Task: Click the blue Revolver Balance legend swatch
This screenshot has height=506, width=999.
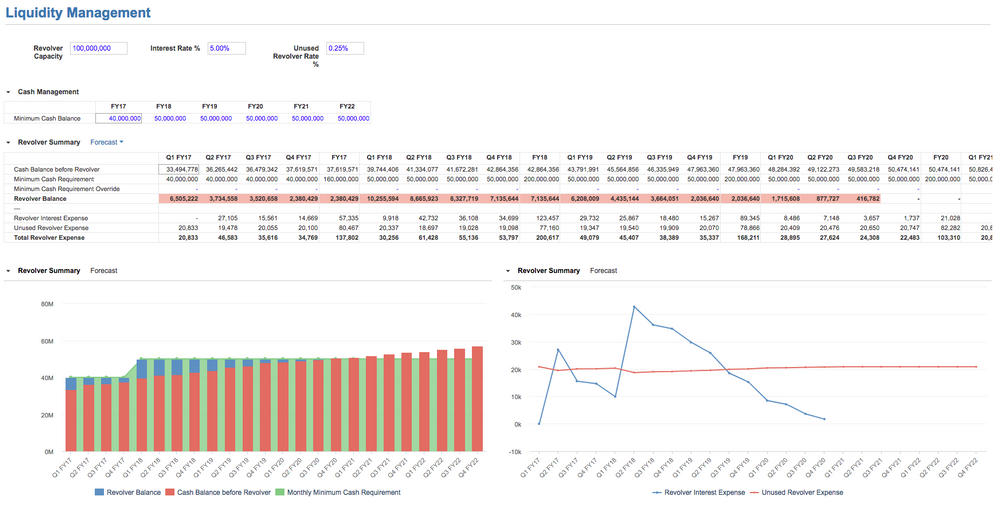Action: (x=101, y=492)
